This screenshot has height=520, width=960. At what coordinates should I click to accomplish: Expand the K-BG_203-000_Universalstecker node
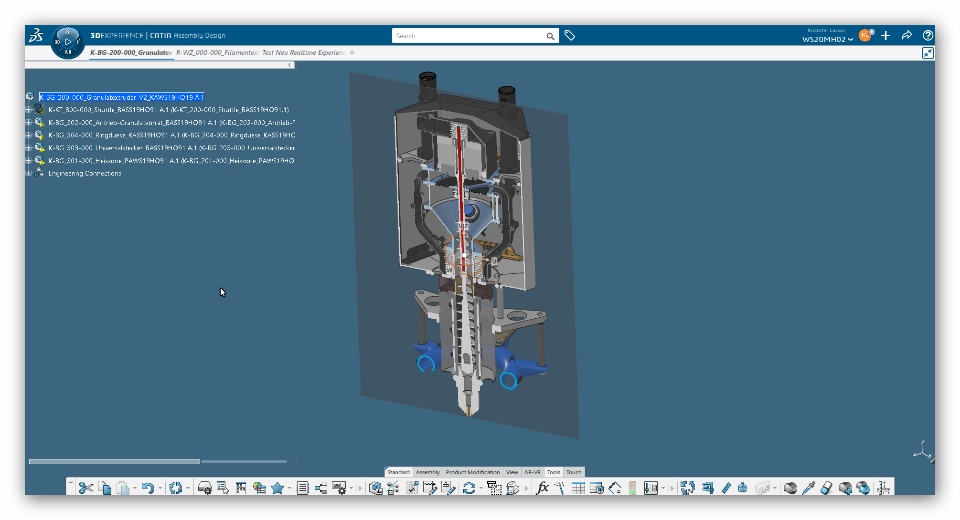29,148
